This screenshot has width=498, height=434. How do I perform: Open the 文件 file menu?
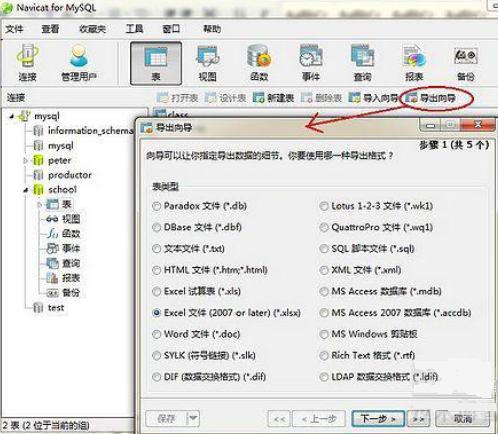(14, 29)
